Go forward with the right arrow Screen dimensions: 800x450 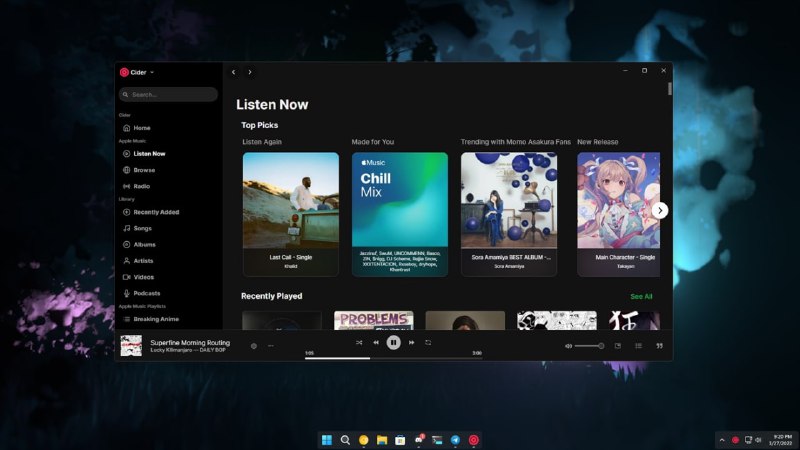click(x=250, y=72)
